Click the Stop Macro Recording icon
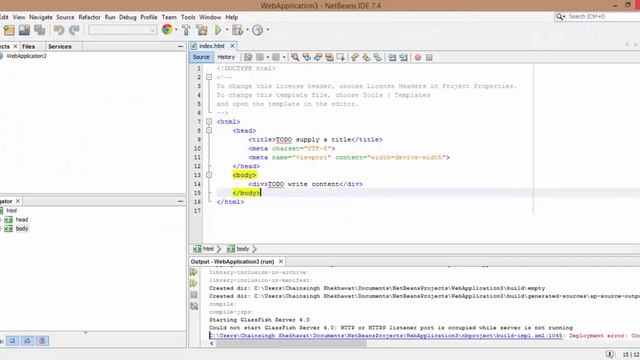 (x=429, y=58)
